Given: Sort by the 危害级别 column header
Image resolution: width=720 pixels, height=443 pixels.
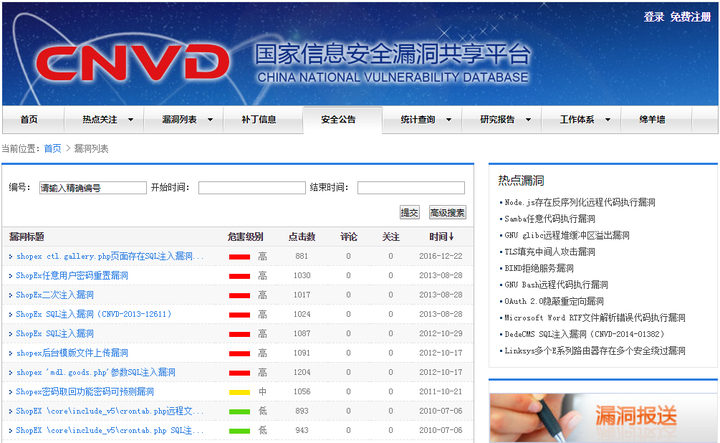Looking at the screenshot, I should click(x=245, y=237).
